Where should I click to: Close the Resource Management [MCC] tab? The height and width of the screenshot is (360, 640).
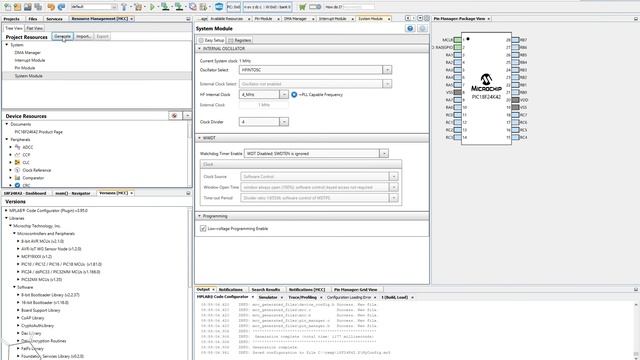tap(131, 19)
